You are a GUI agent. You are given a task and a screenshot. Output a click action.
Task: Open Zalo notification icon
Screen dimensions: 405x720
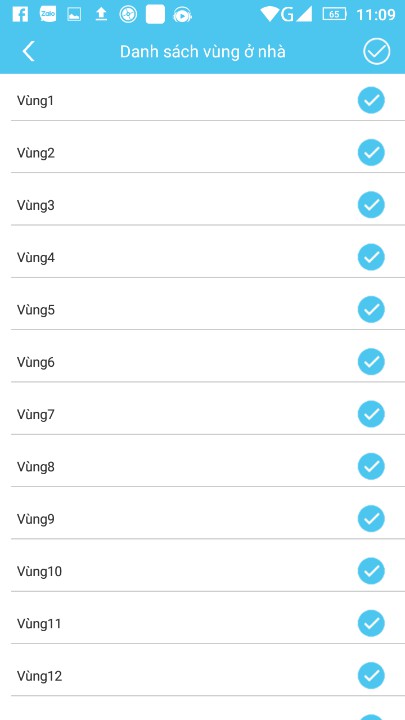(48, 15)
